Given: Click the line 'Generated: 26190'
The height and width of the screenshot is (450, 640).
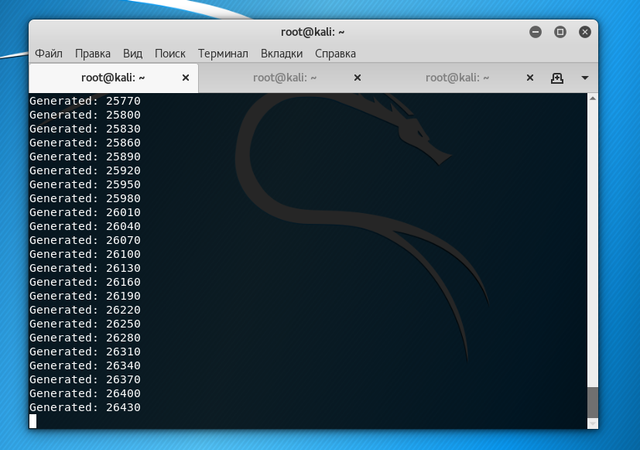Looking at the screenshot, I should (85, 296).
